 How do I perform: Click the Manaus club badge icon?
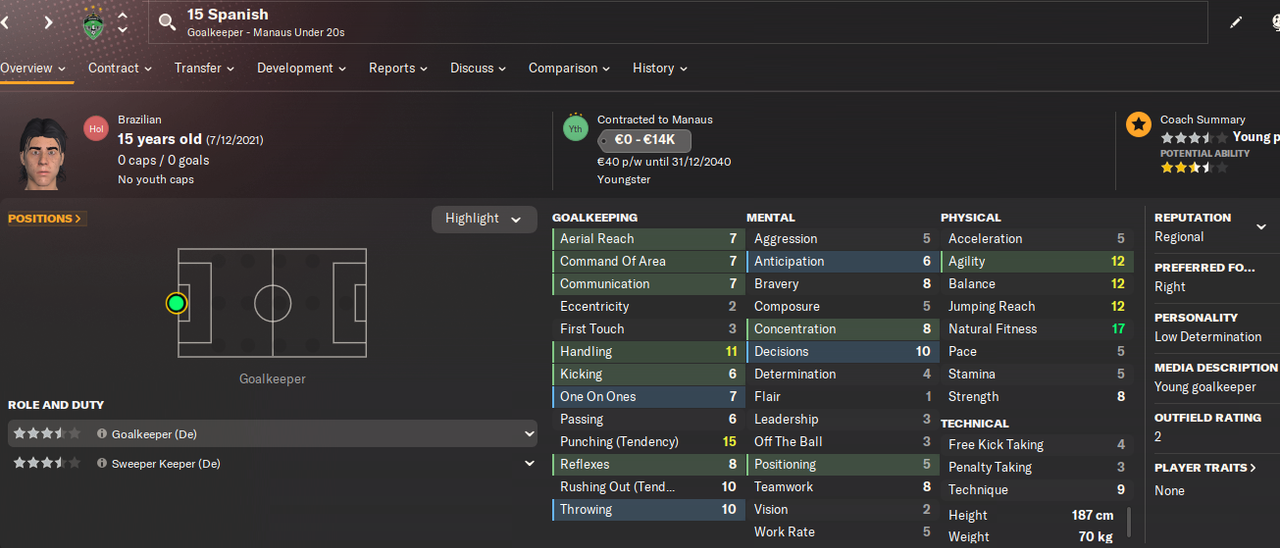tap(93, 23)
